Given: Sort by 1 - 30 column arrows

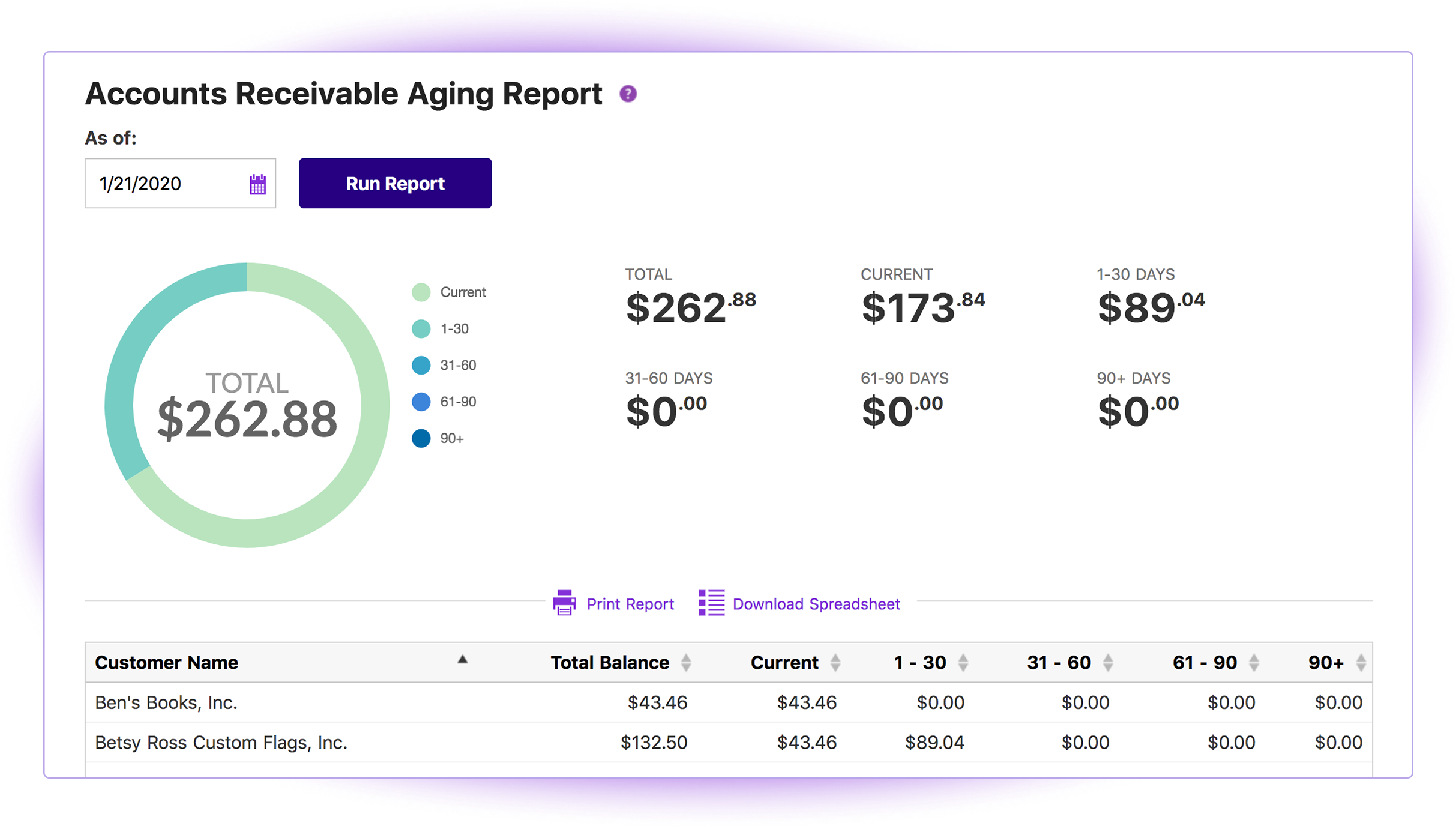Looking at the screenshot, I should point(963,663).
